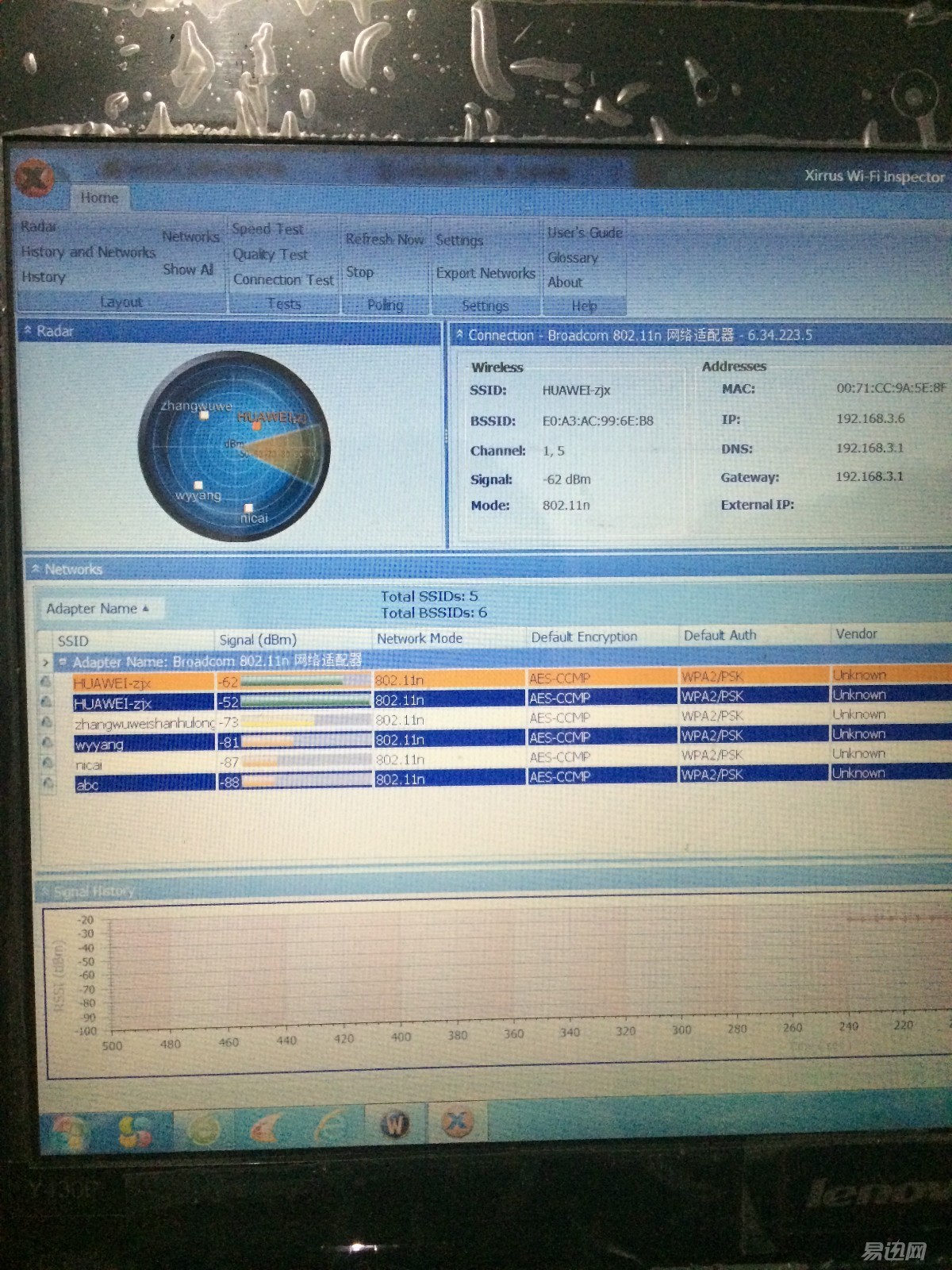
Task: Open Export Networks option
Action: [486, 273]
